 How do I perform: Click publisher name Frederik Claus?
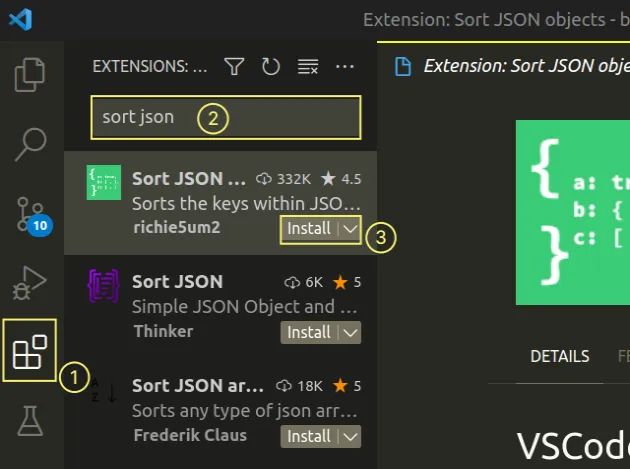click(x=190, y=435)
